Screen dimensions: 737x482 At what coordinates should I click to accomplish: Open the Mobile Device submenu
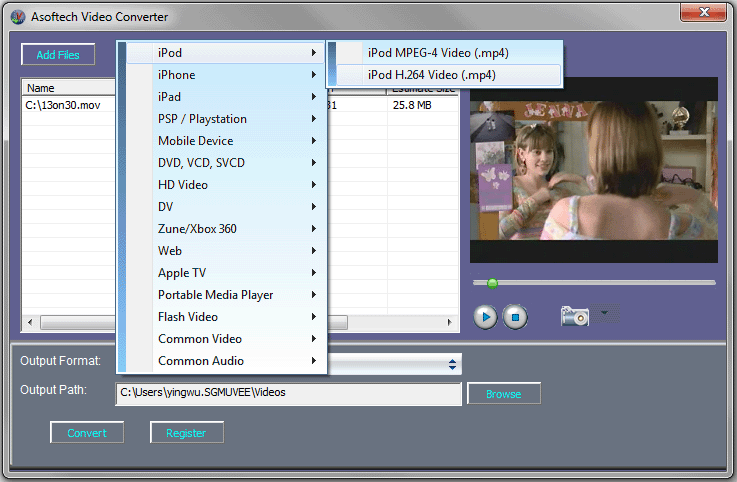[225, 141]
